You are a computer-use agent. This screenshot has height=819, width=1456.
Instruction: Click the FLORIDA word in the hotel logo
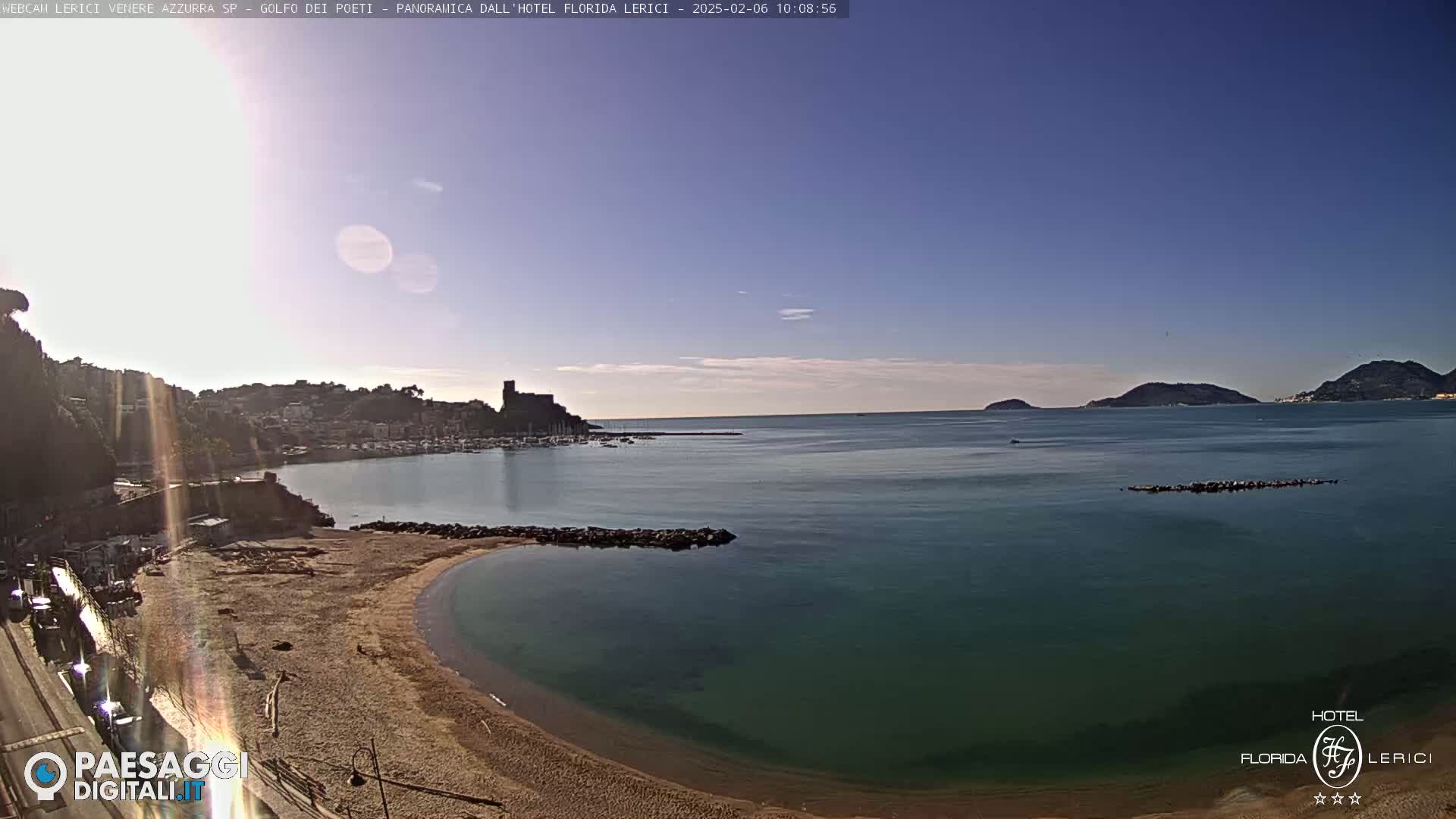(1273, 758)
